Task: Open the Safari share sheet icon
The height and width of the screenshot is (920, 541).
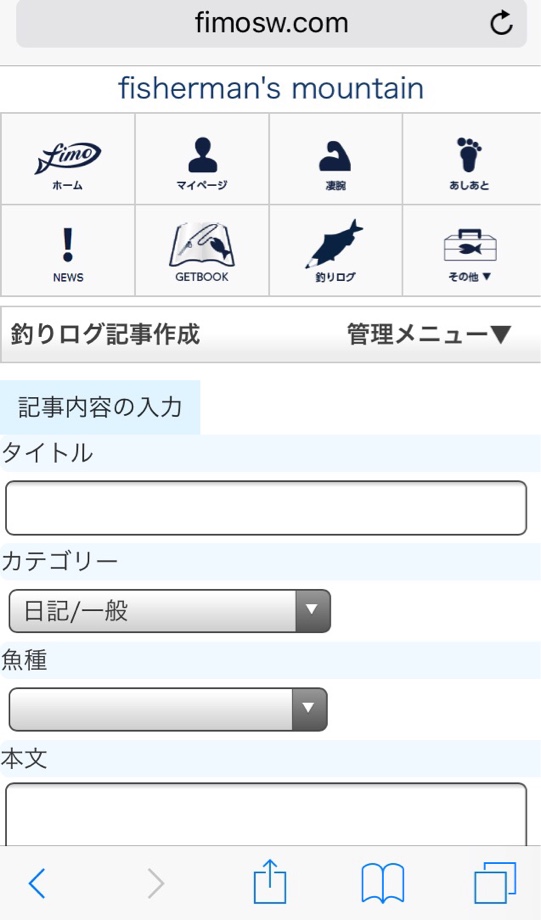Action: 270,881
